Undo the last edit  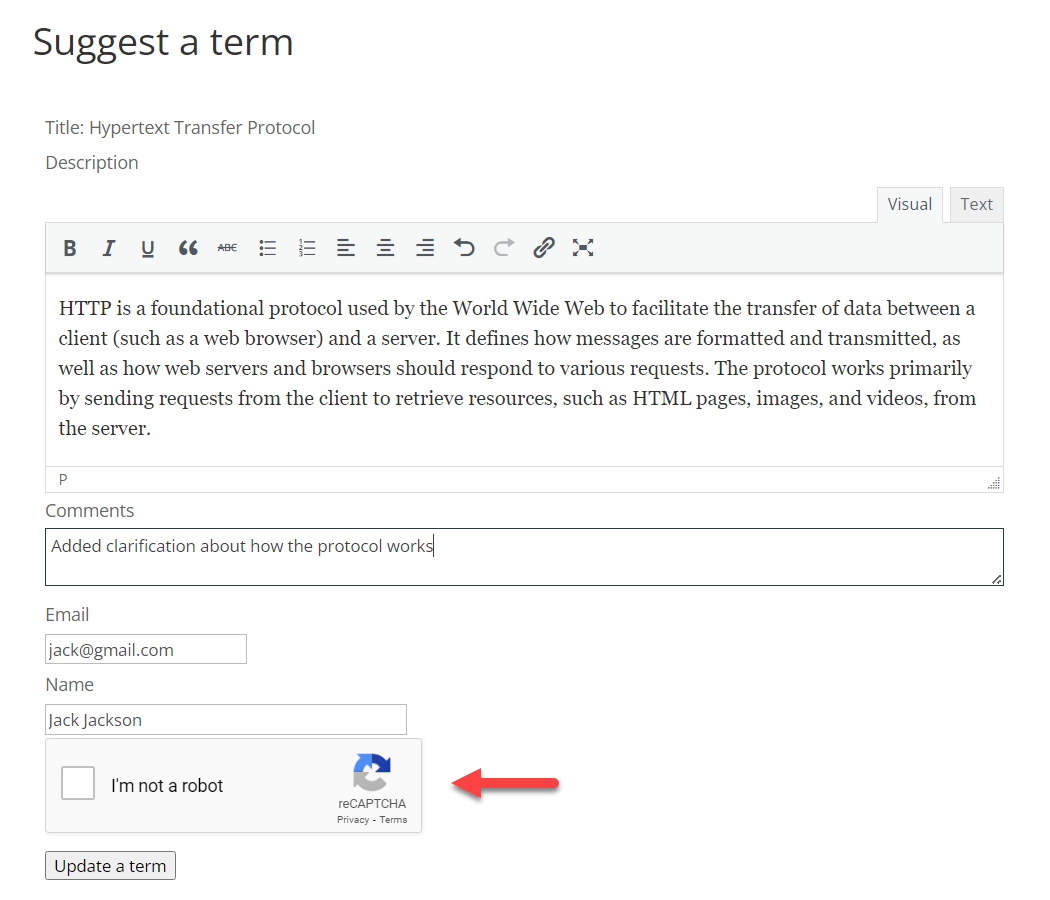[x=464, y=248]
